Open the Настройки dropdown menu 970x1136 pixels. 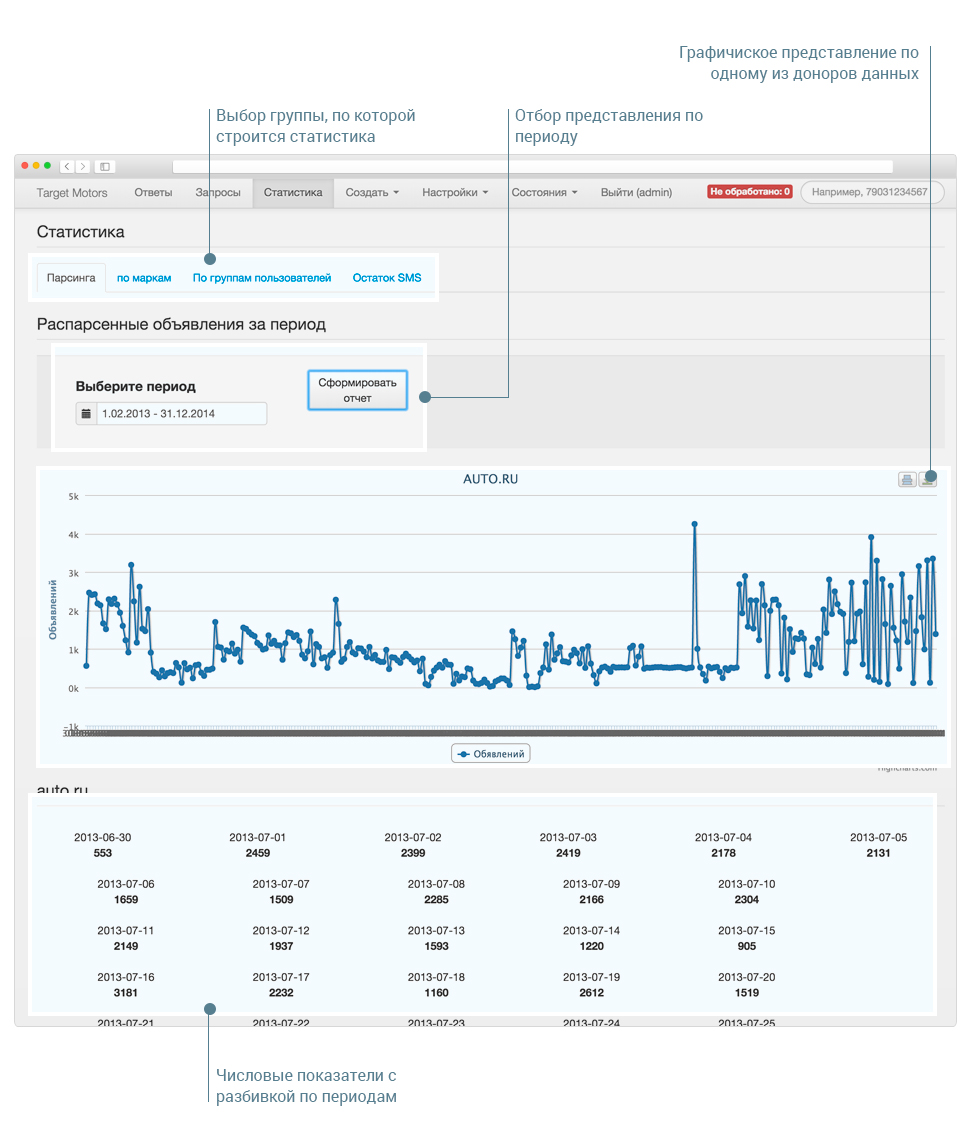tap(455, 193)
